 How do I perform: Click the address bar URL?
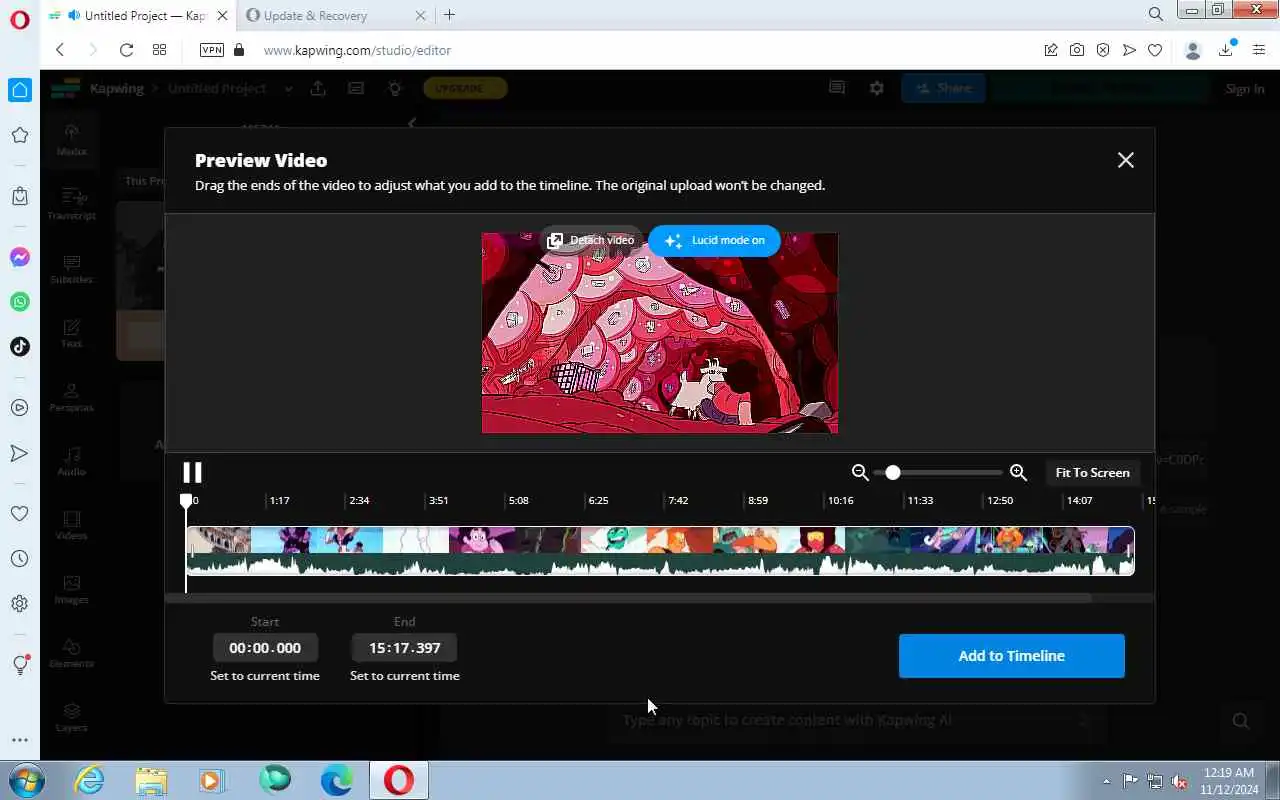click(357, 50)
